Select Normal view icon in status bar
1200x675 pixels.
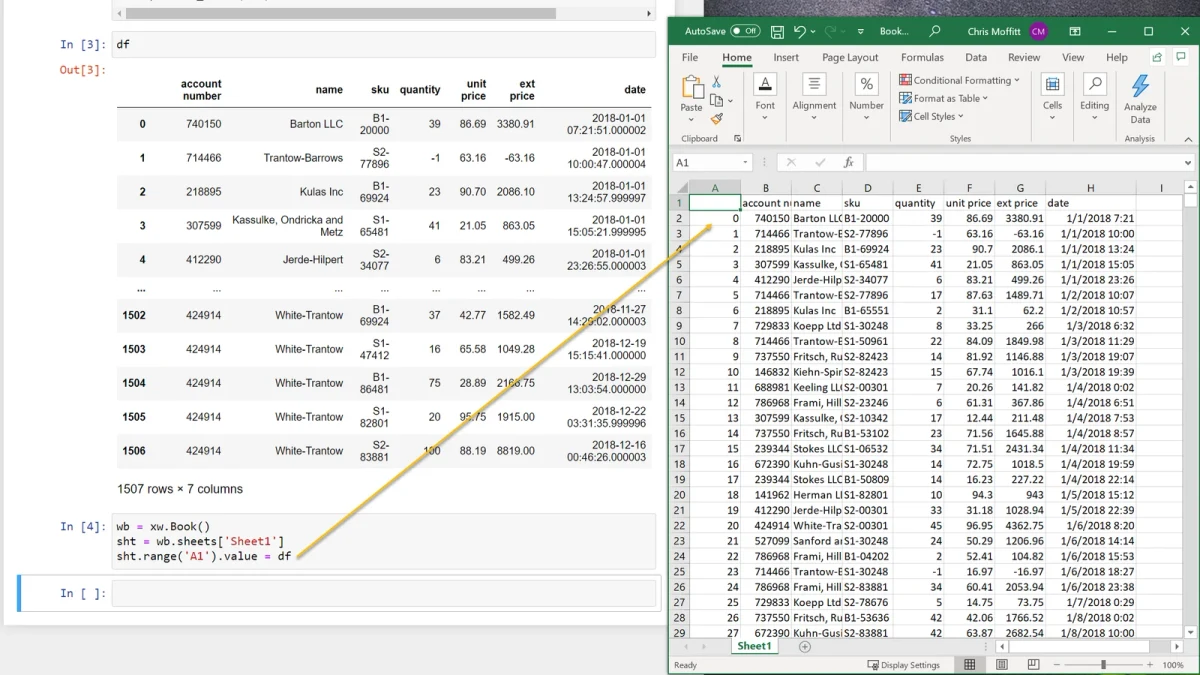969,665
